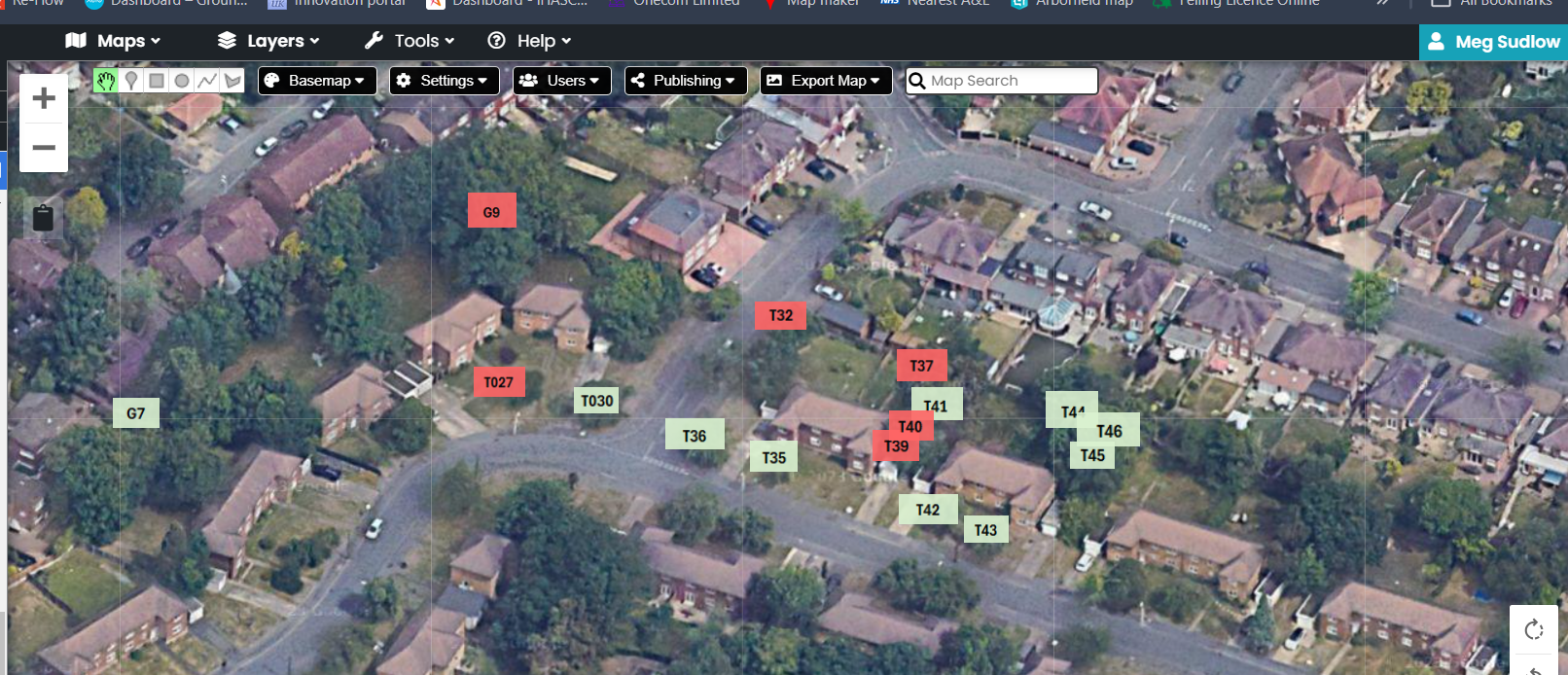Open the Users dropdown
Viewport: 1568px width, 675px height.
pyautogui.click(x=561, y=81)
